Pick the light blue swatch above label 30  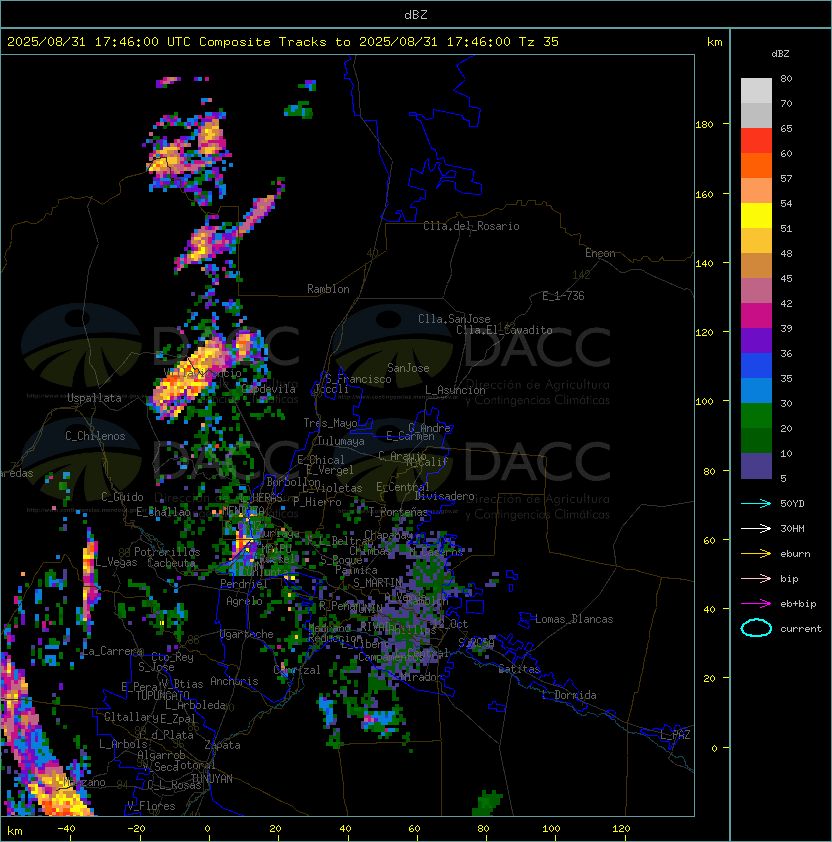coord(756,390)
